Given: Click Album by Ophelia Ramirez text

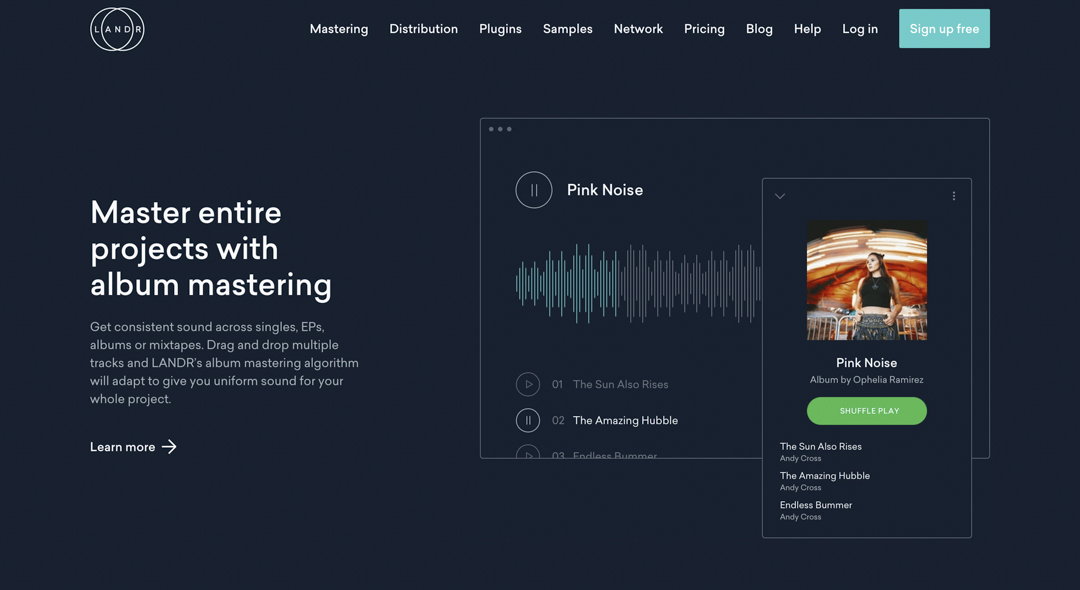Looking at the screenshot, I should [866, 379].
